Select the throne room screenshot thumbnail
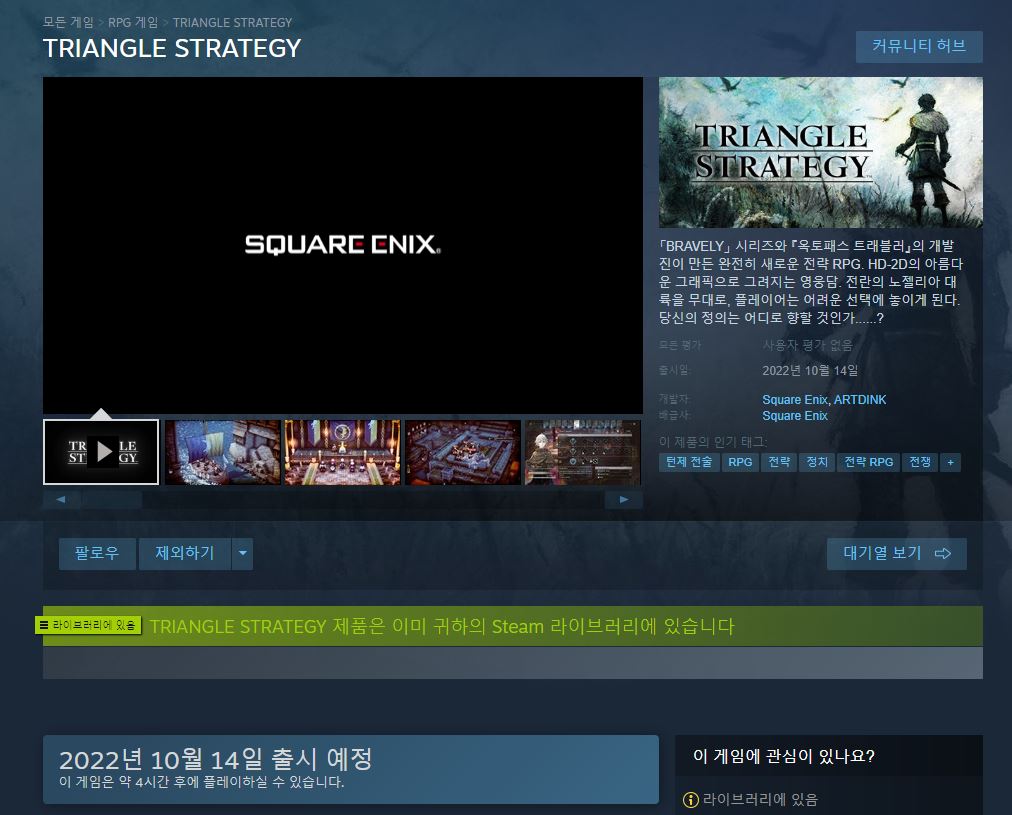Image resolution: width=1012 pixels, height=815 pixels. (x=343, y=452)
